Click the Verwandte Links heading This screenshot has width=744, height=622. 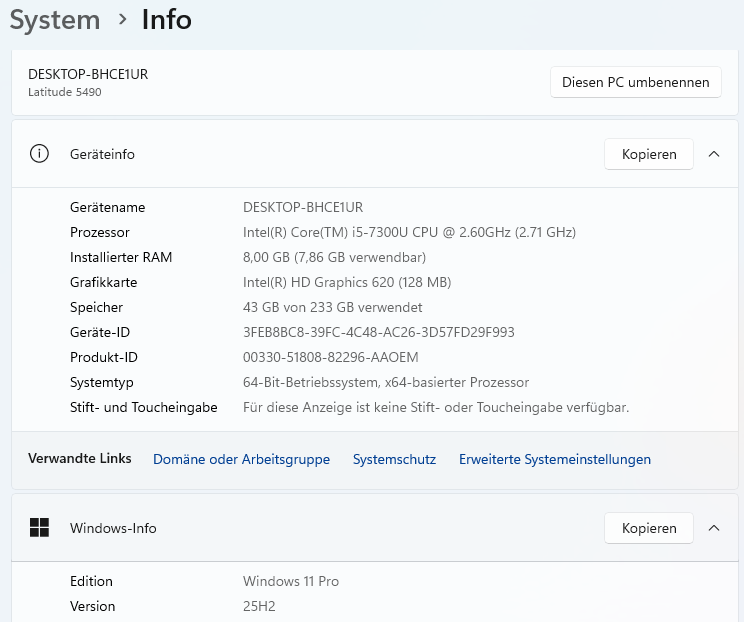pyautogui.click(x=80, y=458)
